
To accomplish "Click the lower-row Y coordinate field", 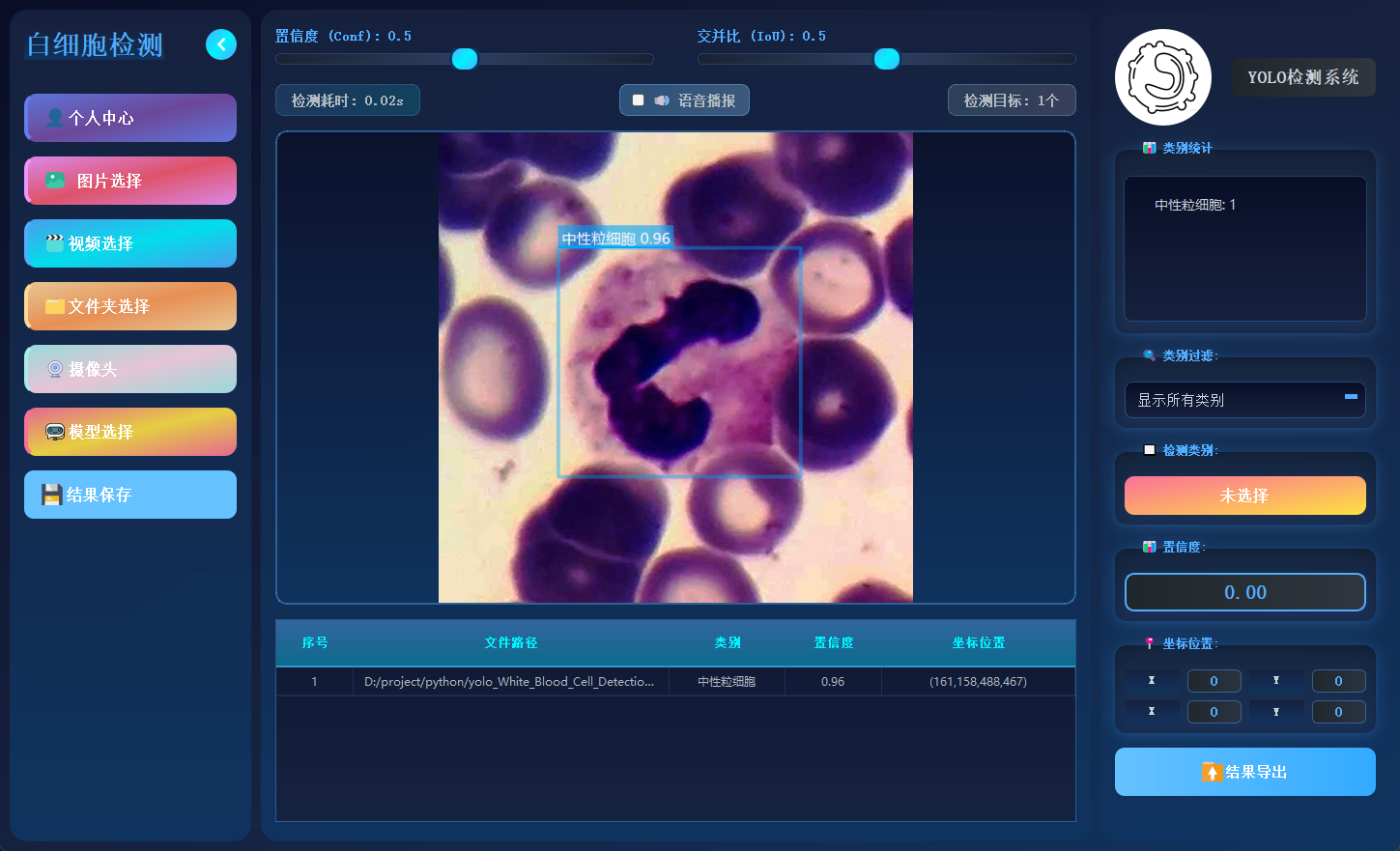I will pyautogui.click(x=1339, y=712).
